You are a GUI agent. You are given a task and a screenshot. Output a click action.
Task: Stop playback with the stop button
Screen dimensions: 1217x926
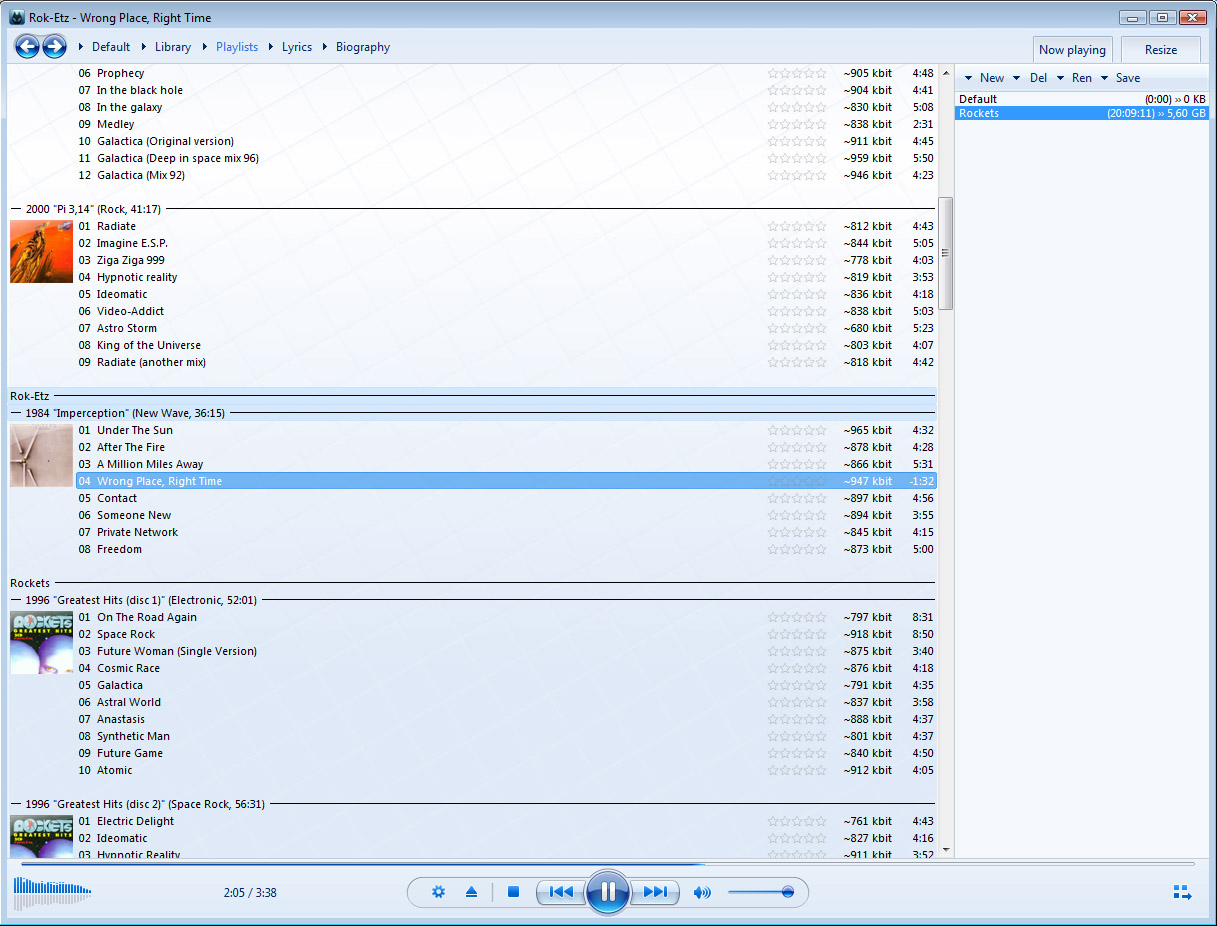(513, 892)
